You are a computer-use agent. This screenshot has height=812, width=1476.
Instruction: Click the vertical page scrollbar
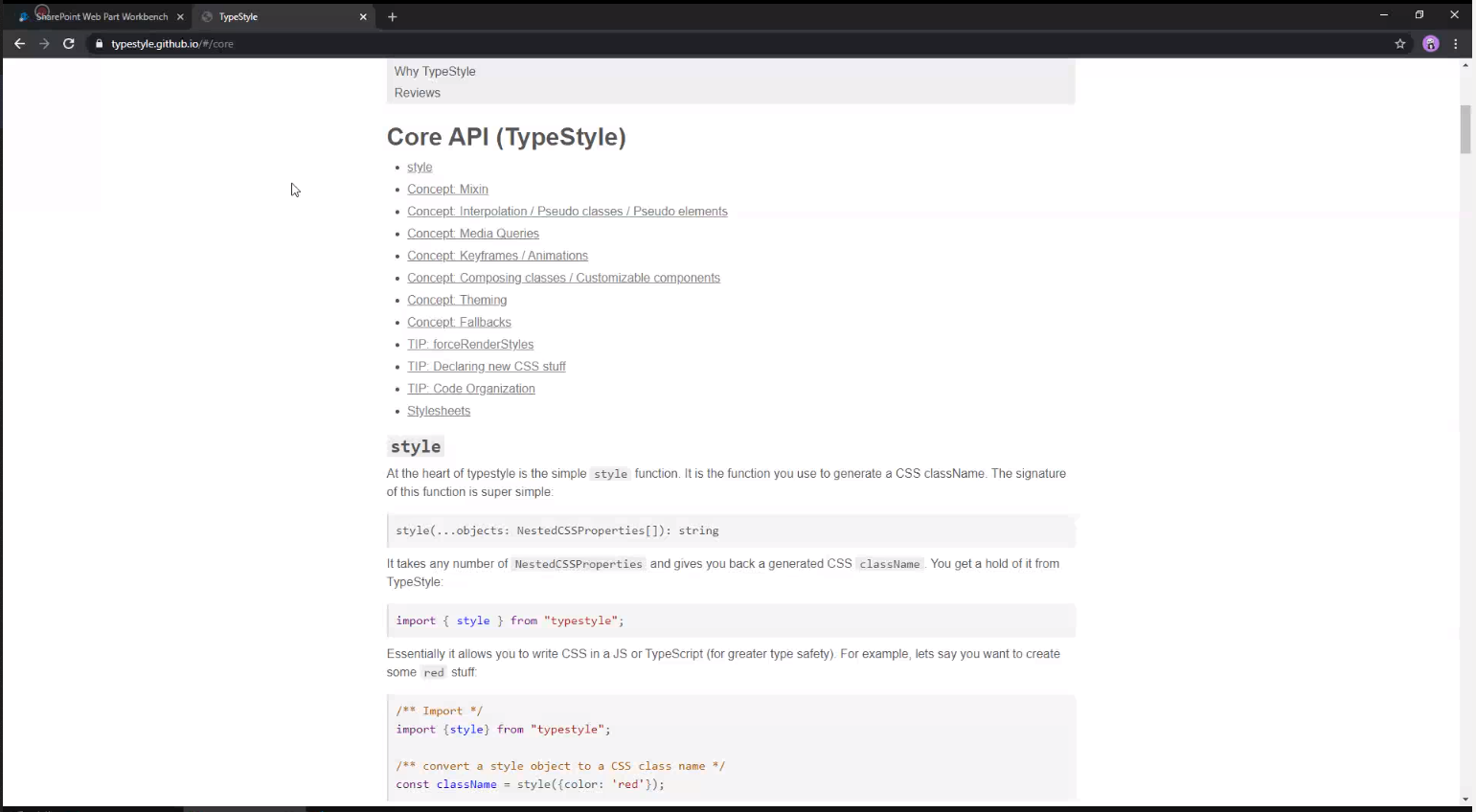[x=1465, y=131]
